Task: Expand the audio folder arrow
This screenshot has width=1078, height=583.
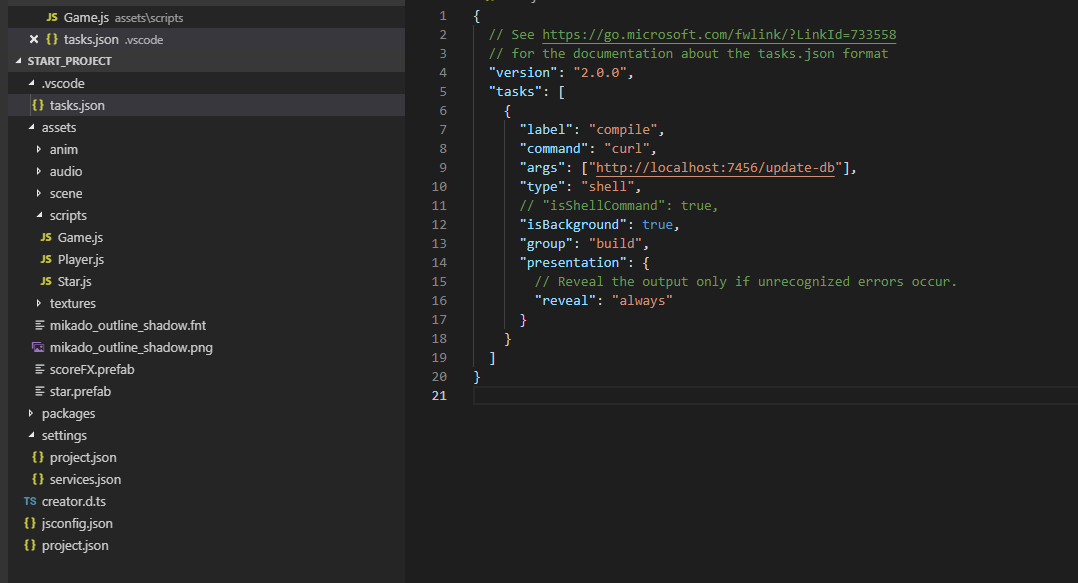Action: tap(39, 171)
